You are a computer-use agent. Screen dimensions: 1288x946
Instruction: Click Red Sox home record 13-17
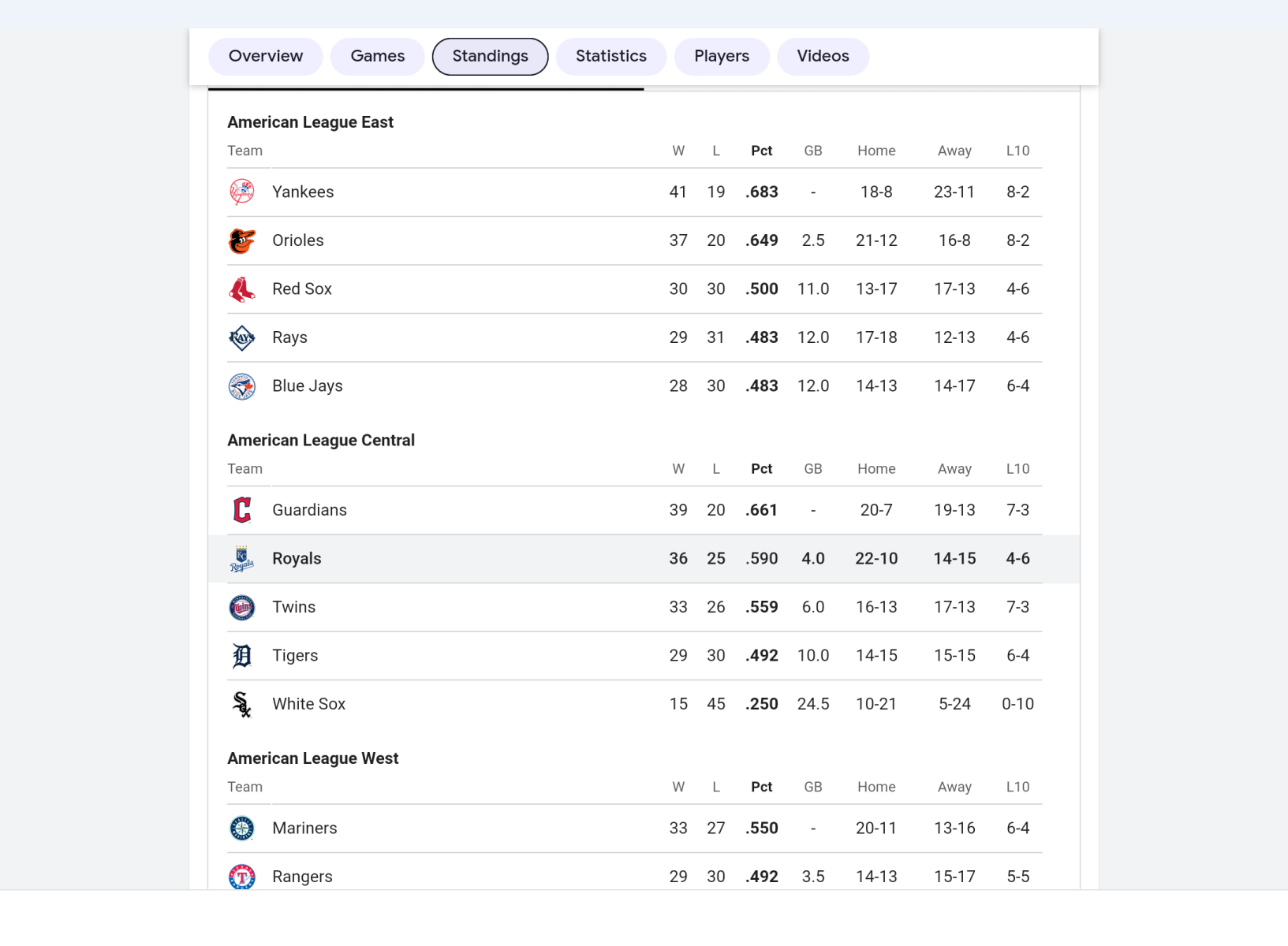(876, 289)
